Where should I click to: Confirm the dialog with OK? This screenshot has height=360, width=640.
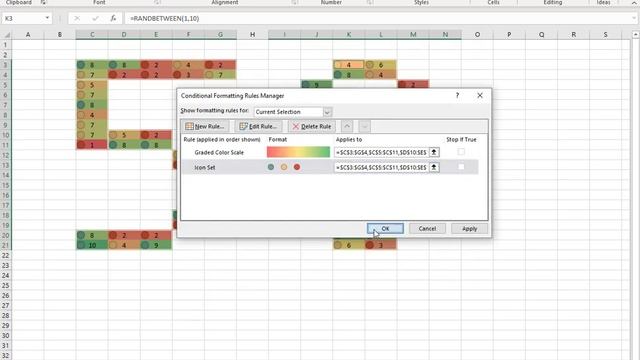tap(385, 229)
